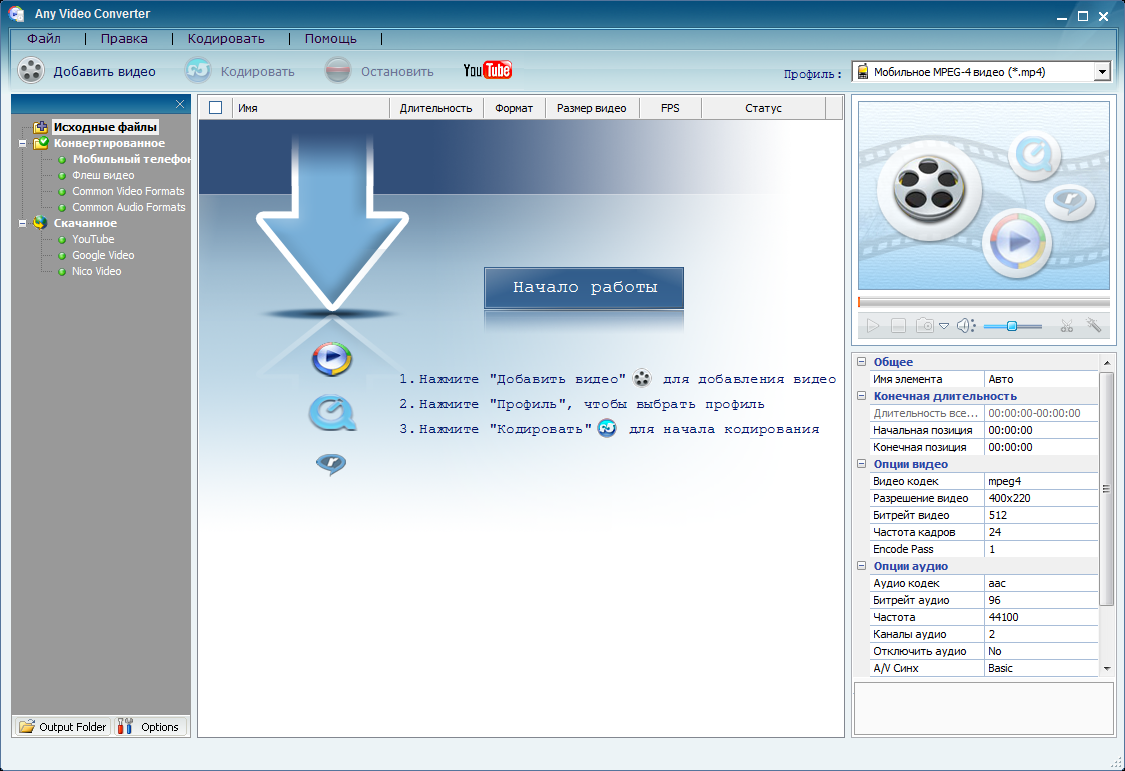Open the snapshot options arrow beside camera

pos(944,326)
